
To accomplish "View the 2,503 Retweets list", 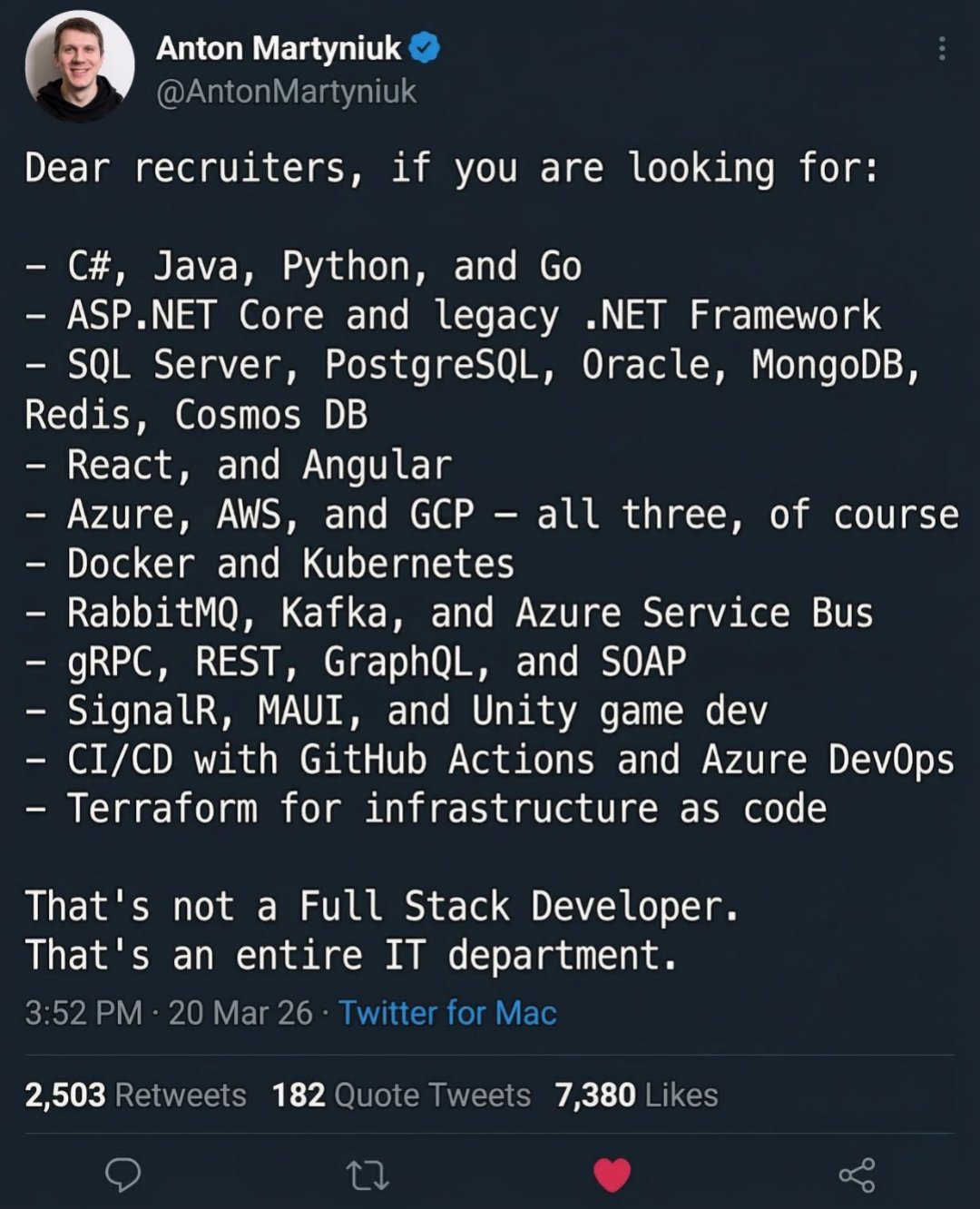I will coord(136,1095).
